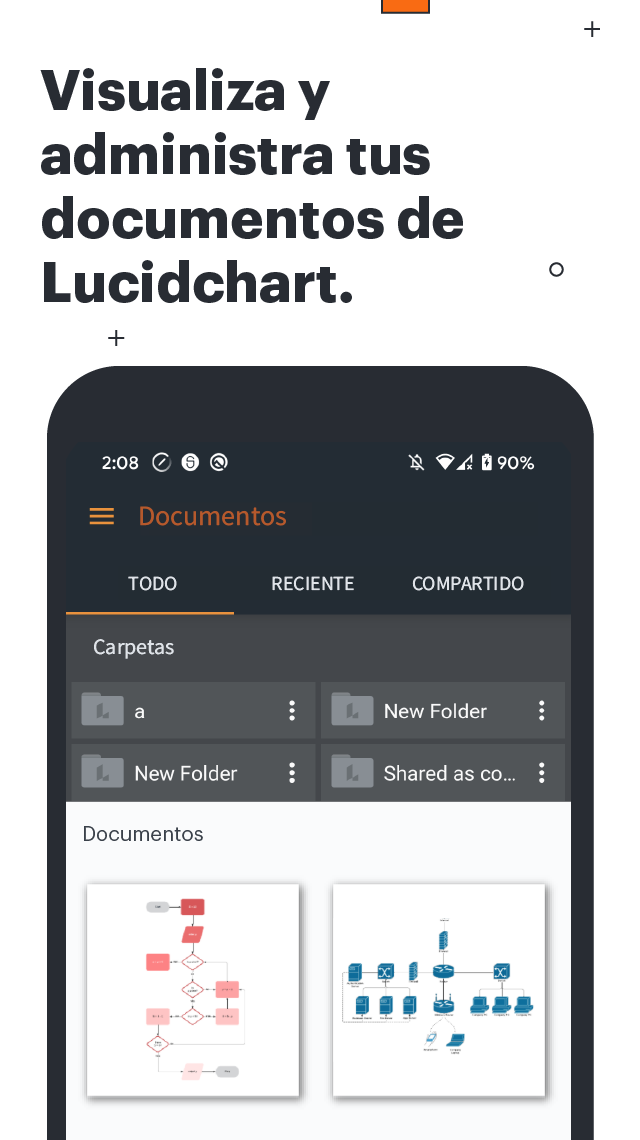Open the red flowchart document thumbnail
This screenshot has width=640, height=1140.
tap(193, 990)
